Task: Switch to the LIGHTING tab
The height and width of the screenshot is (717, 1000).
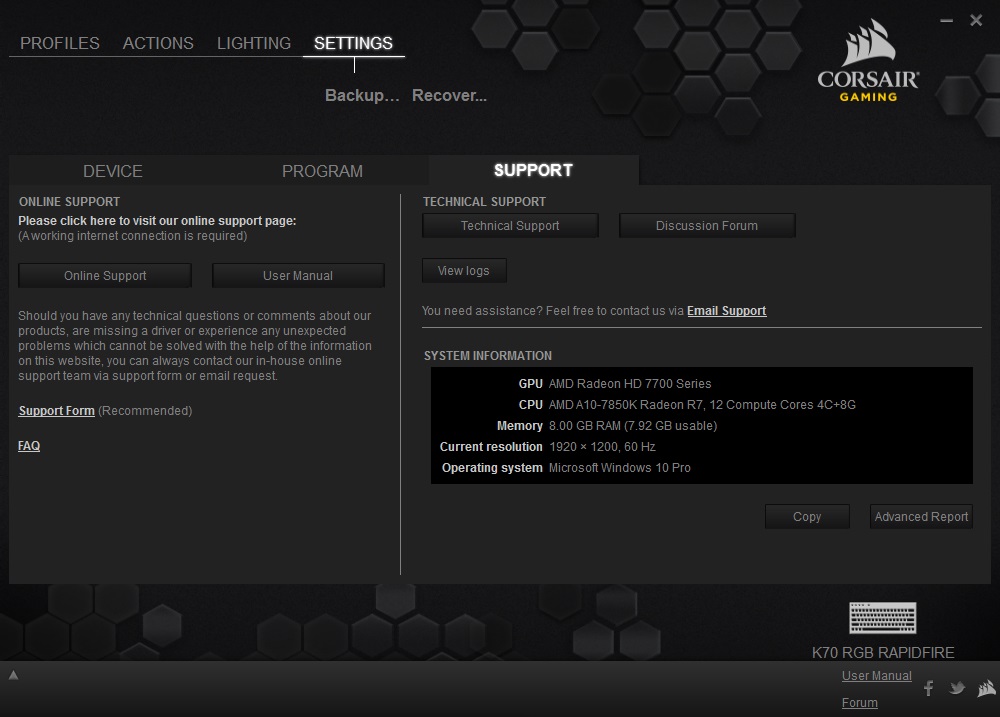Action: (254, 43)
